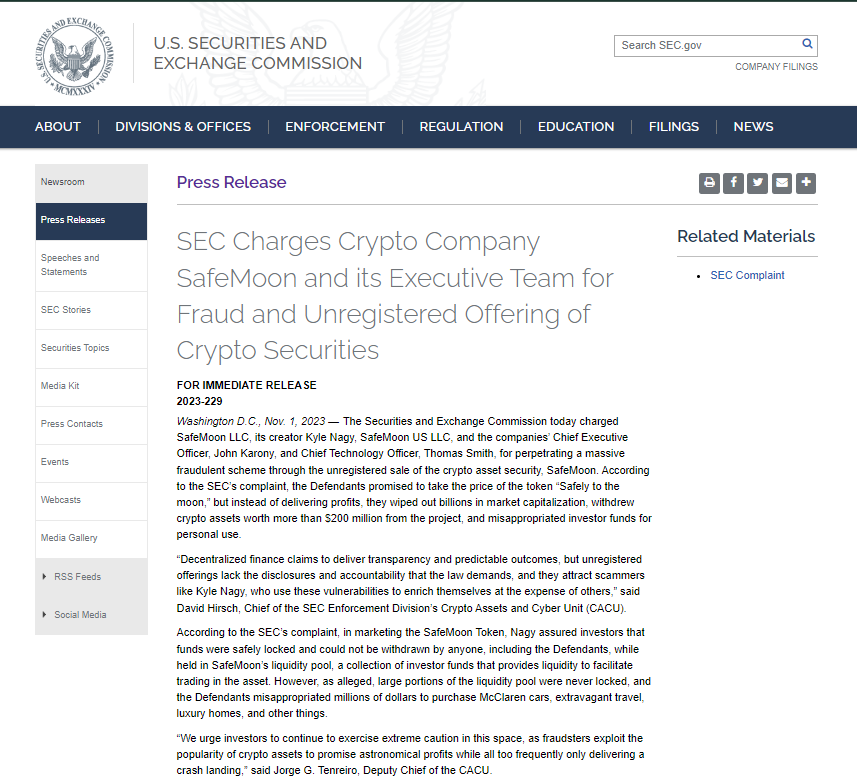This screenshot has width=857, height=780.
Task: Share the press release on Twitter
Action: click(757, 183)
